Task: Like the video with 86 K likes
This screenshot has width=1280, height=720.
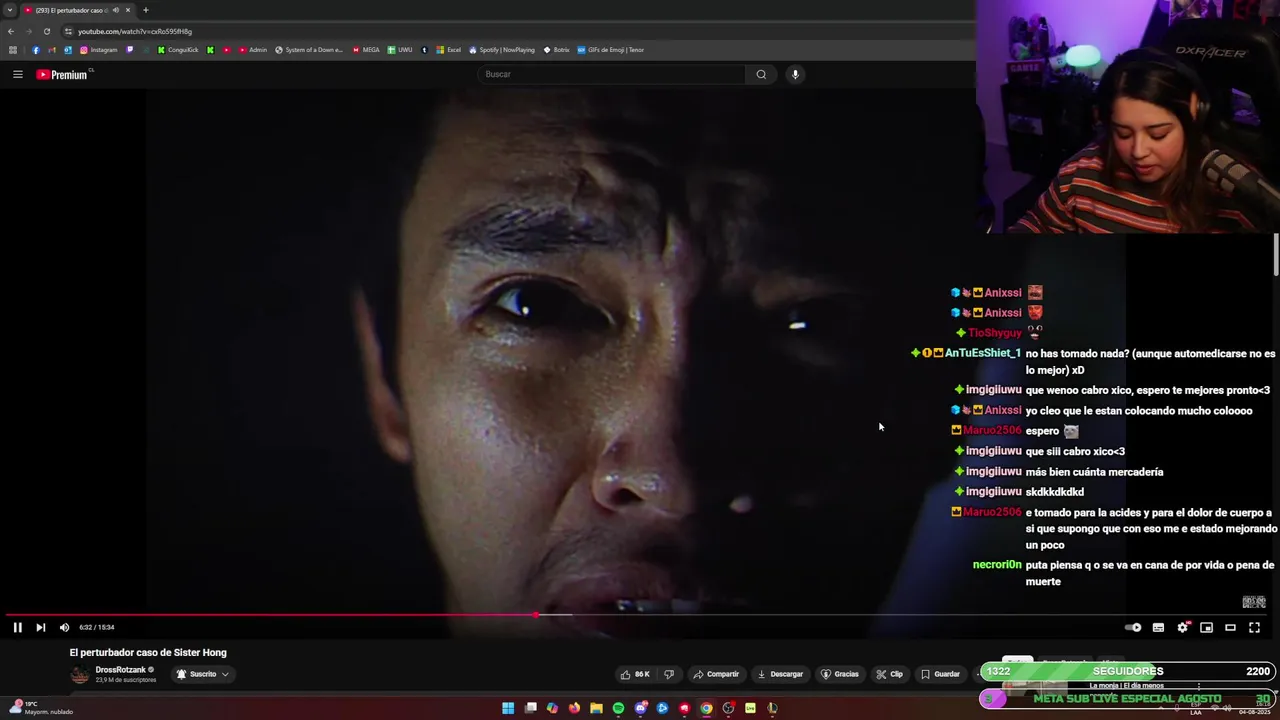Action: coord(635,674)
